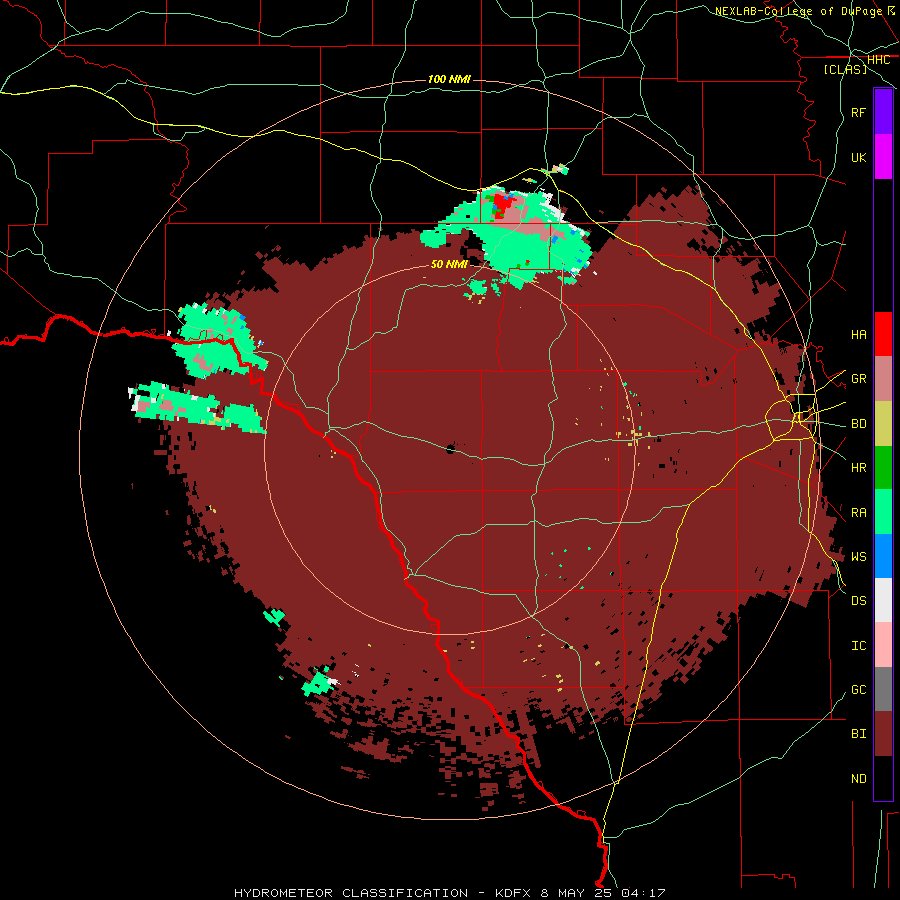Click the RF legend label
The image size is (900, 900).
point(858,113)
